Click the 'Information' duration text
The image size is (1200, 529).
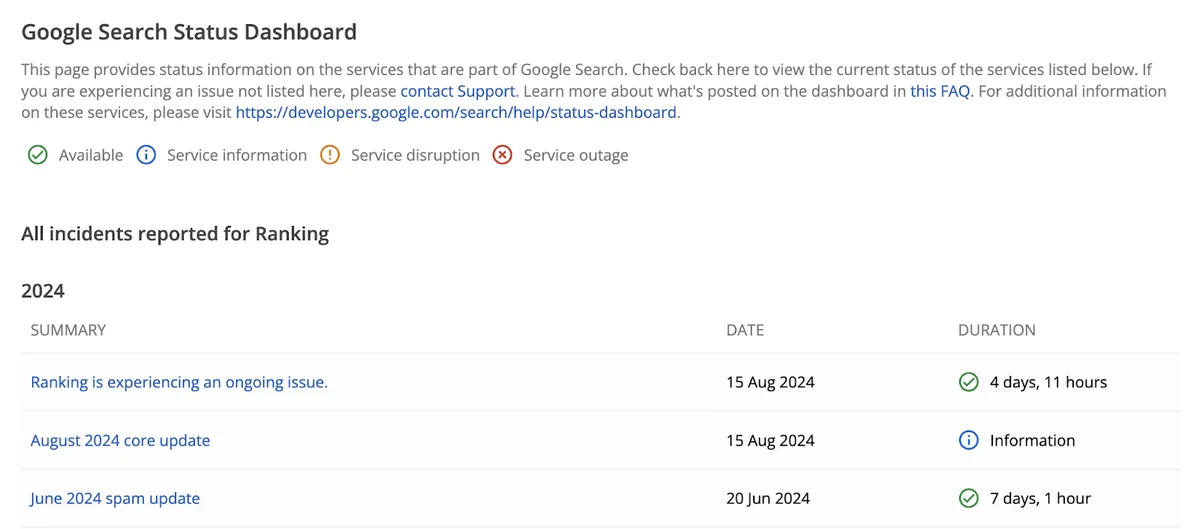click(x=1032, y=440)
